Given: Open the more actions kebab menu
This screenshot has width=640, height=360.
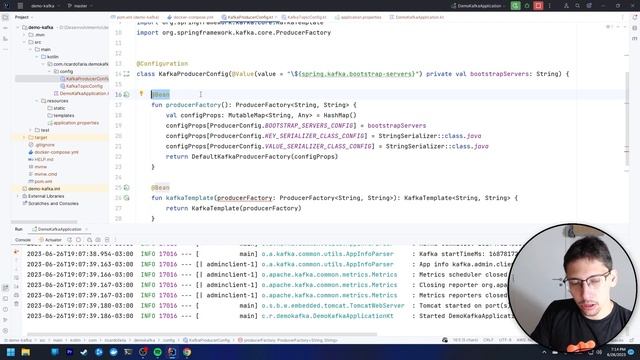Looking at the screenshot, I should pyautogui.click(x=549, y=6).
